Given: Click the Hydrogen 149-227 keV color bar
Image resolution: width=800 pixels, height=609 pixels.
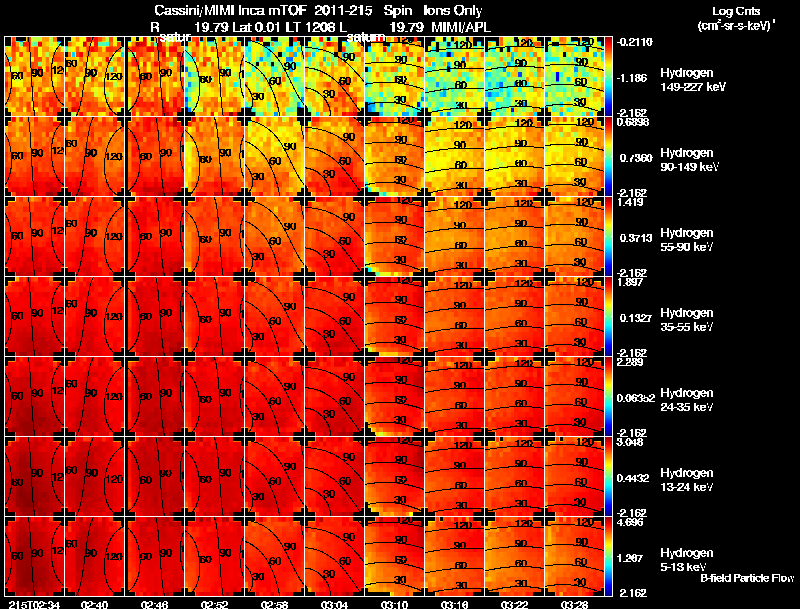Looking at the screenshot, I should coord(608,76).
